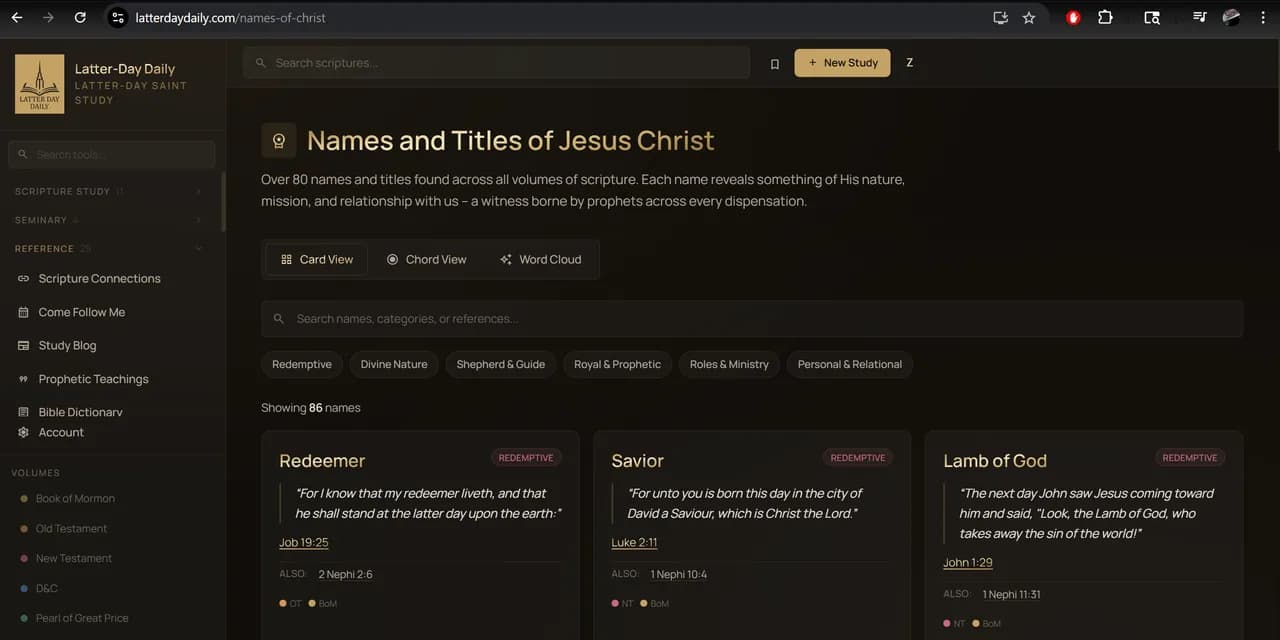Click the tab search toolbar icon
The width and height of the screenshot is (1280, 640).
pyautogui.click(x=1152, y=17)
